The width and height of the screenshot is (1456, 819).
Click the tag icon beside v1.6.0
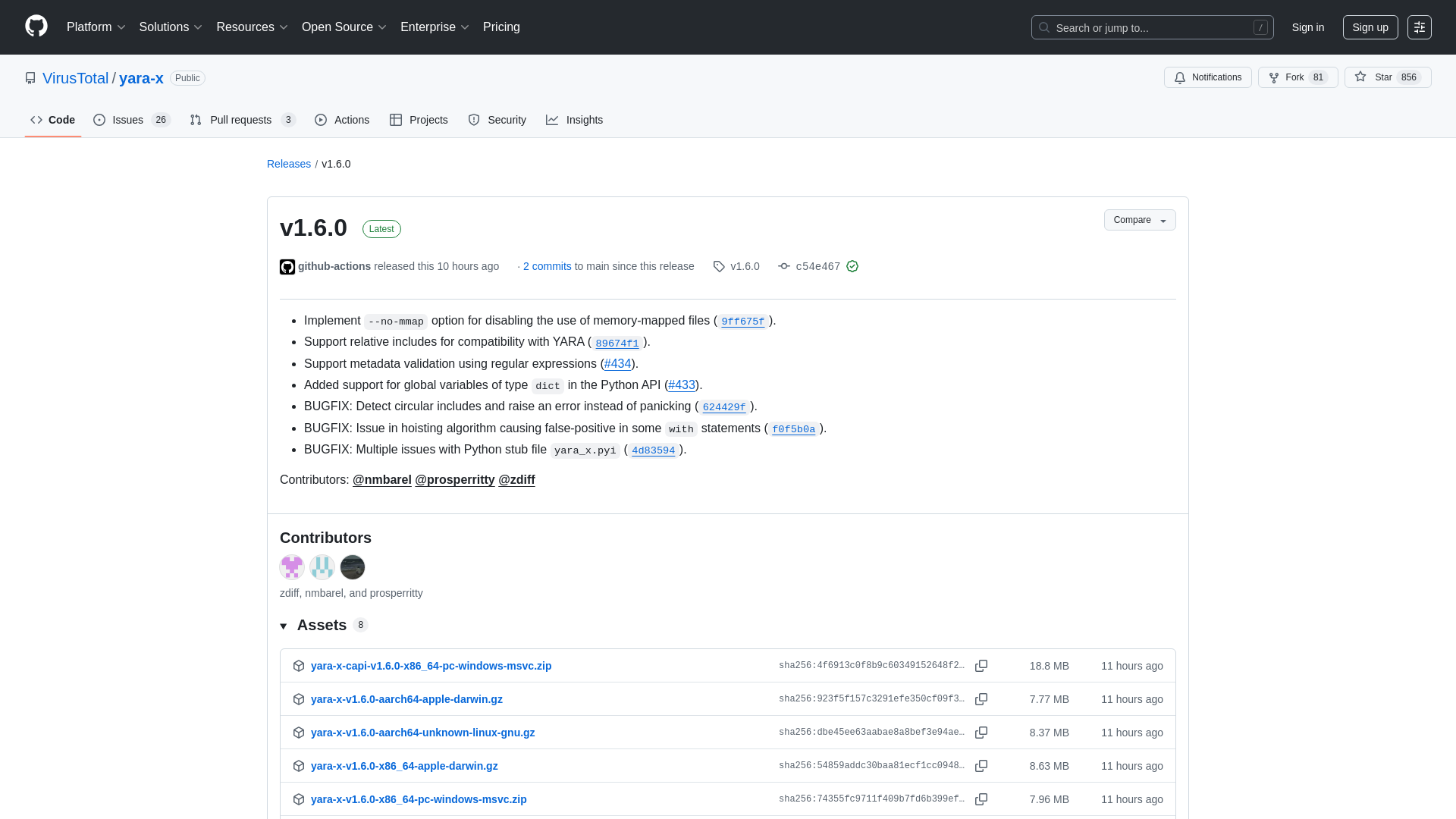tap(719, 266)
